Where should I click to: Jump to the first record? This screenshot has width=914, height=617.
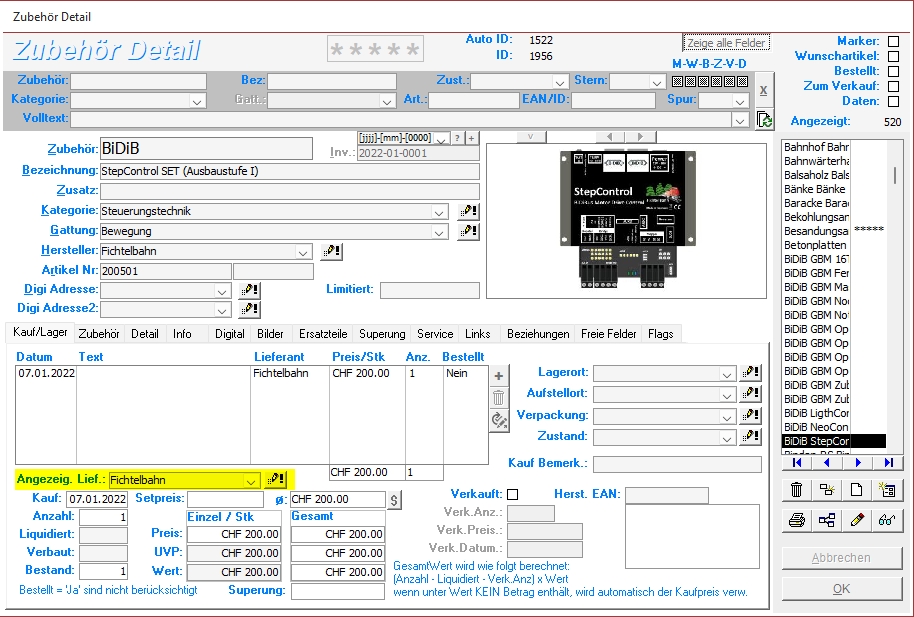[x=797, y=462]
